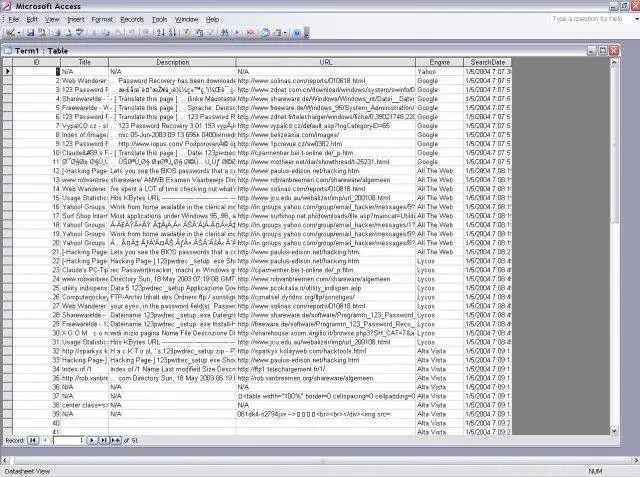Click the sparkyx.kolayweb.com URL cell
This screenshot has height=477, width=640.
pos(326,351)
